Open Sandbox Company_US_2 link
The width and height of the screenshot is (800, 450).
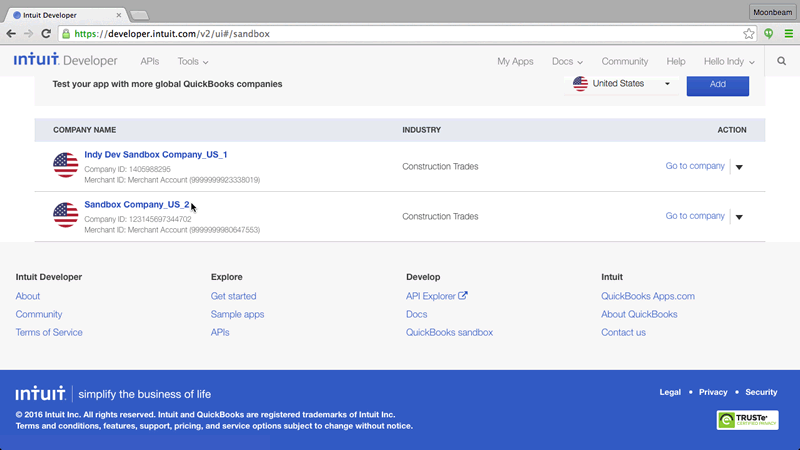(137, 205)
